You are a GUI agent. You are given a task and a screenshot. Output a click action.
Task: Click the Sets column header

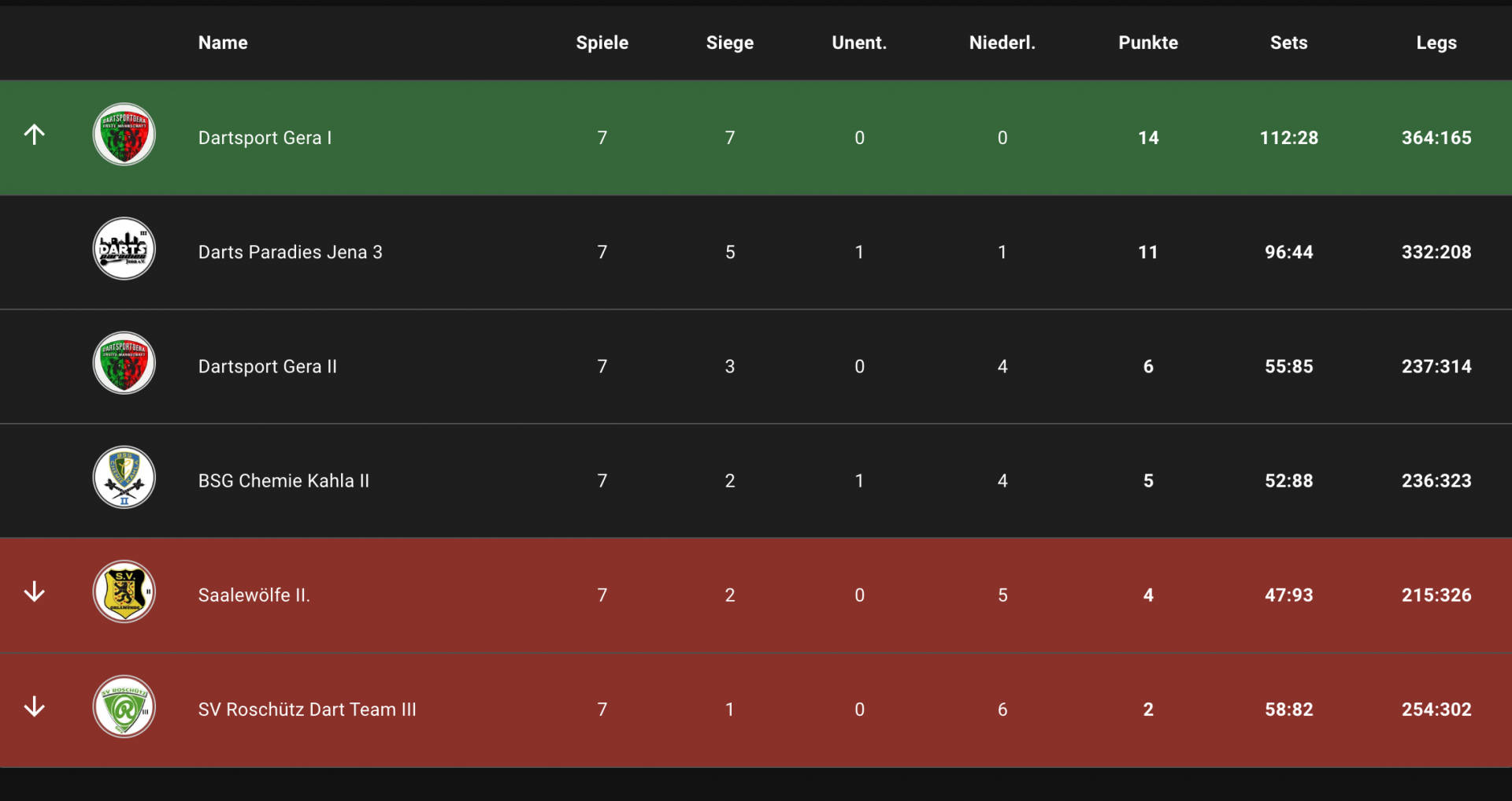click(1288, 43)
